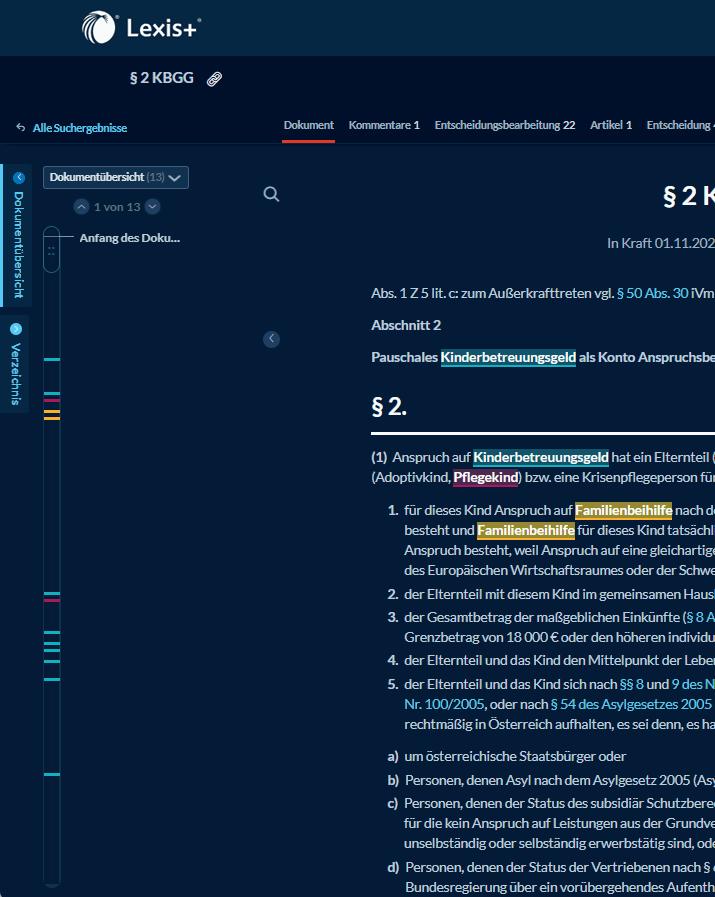Click the second yellow marker on overview bar
Viewport: 715px width, 897px height.
click(x=52, y=419)
